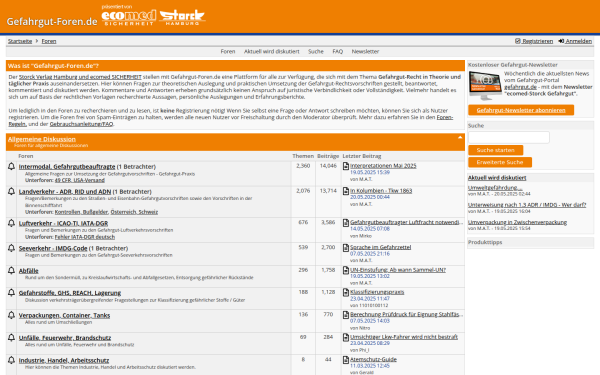Open Gefahrstoffe, GHS, REACH, Lagerung forum

tap(70, 293)
